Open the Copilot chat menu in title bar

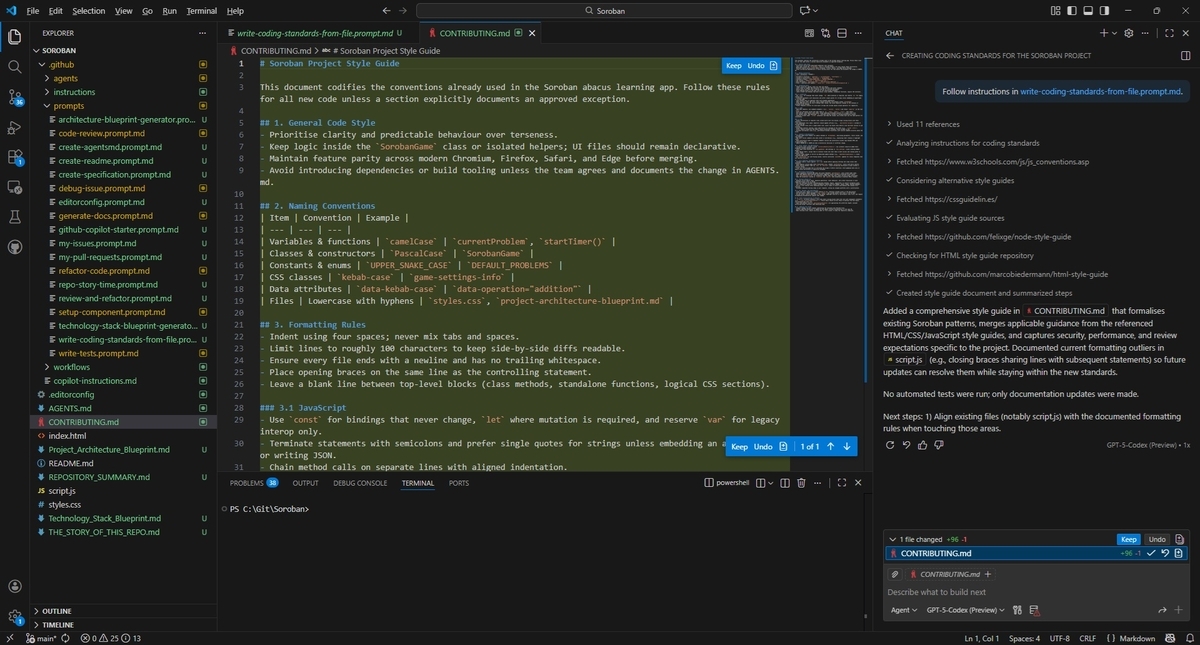point(806,11)
